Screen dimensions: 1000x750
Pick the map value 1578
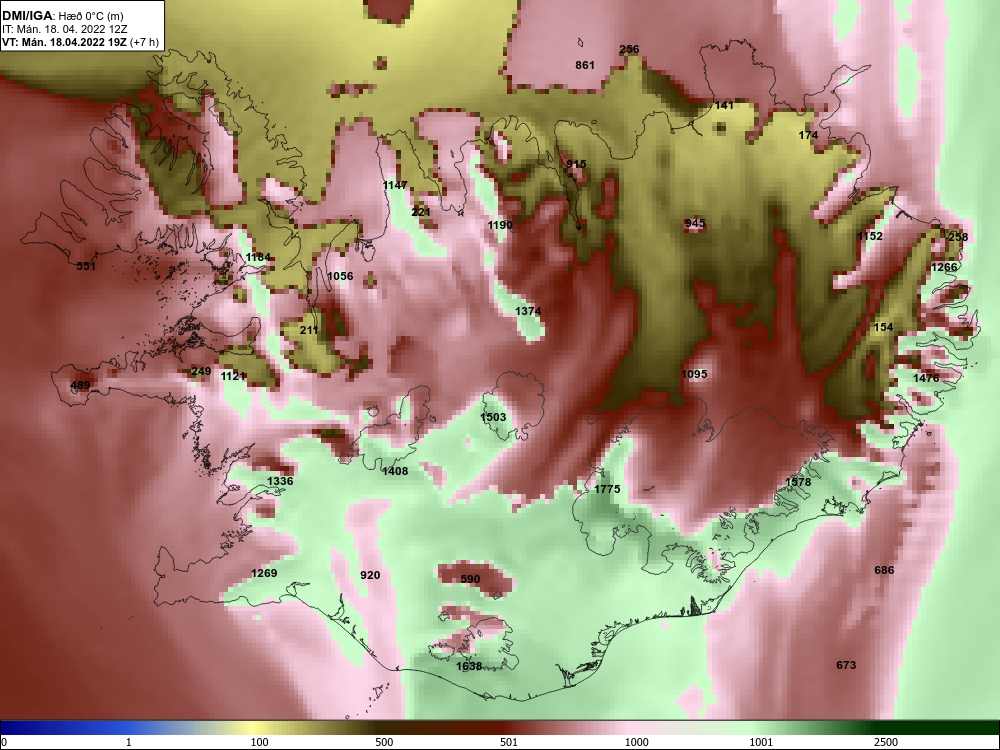(x=798, y=482)
